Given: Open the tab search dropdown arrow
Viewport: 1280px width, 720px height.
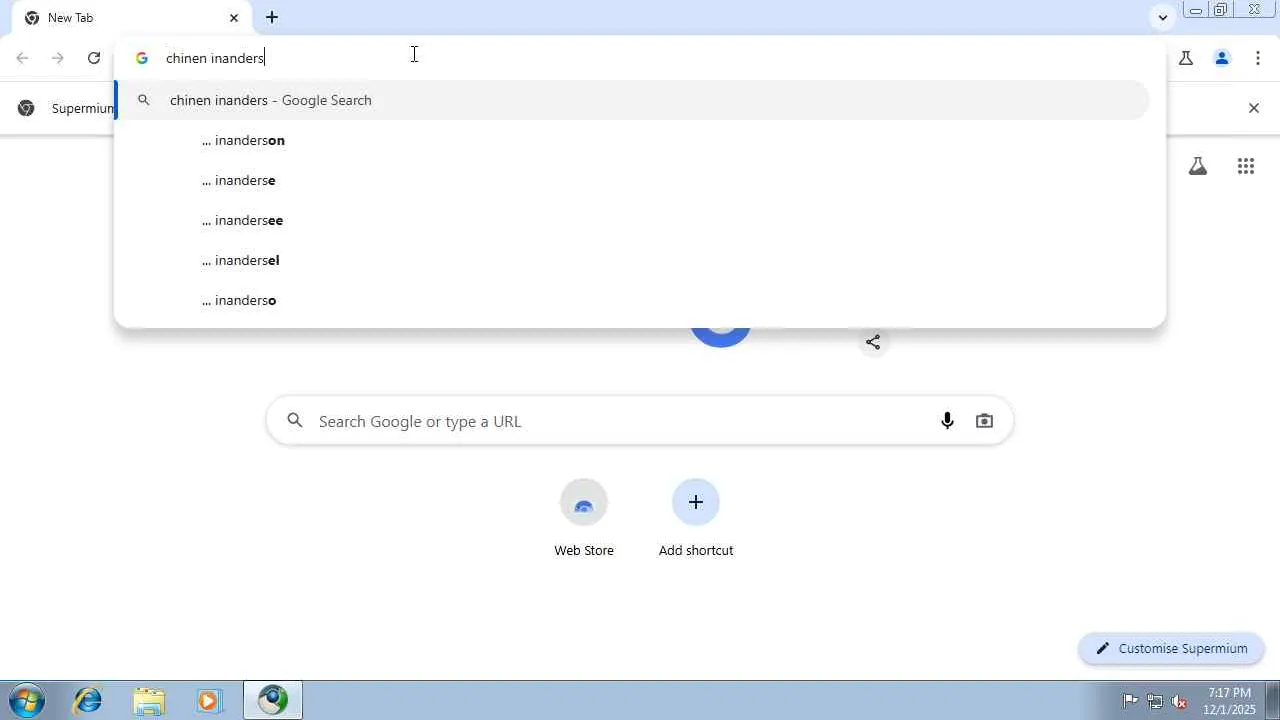Looking at the screenshot, I should 1162,17.
